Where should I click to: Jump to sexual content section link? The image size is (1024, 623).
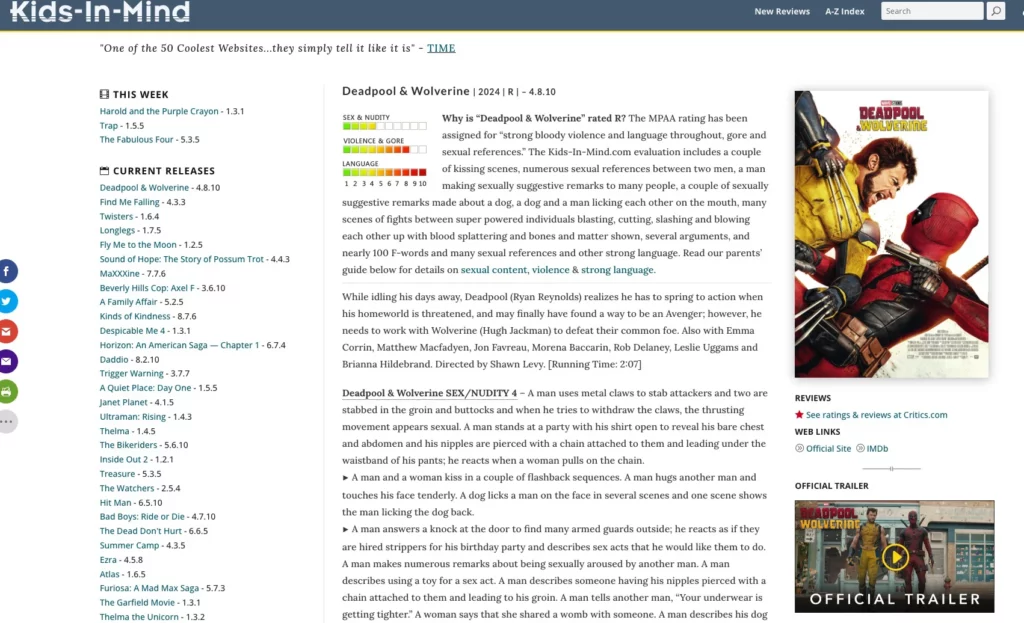coord(494,270)
